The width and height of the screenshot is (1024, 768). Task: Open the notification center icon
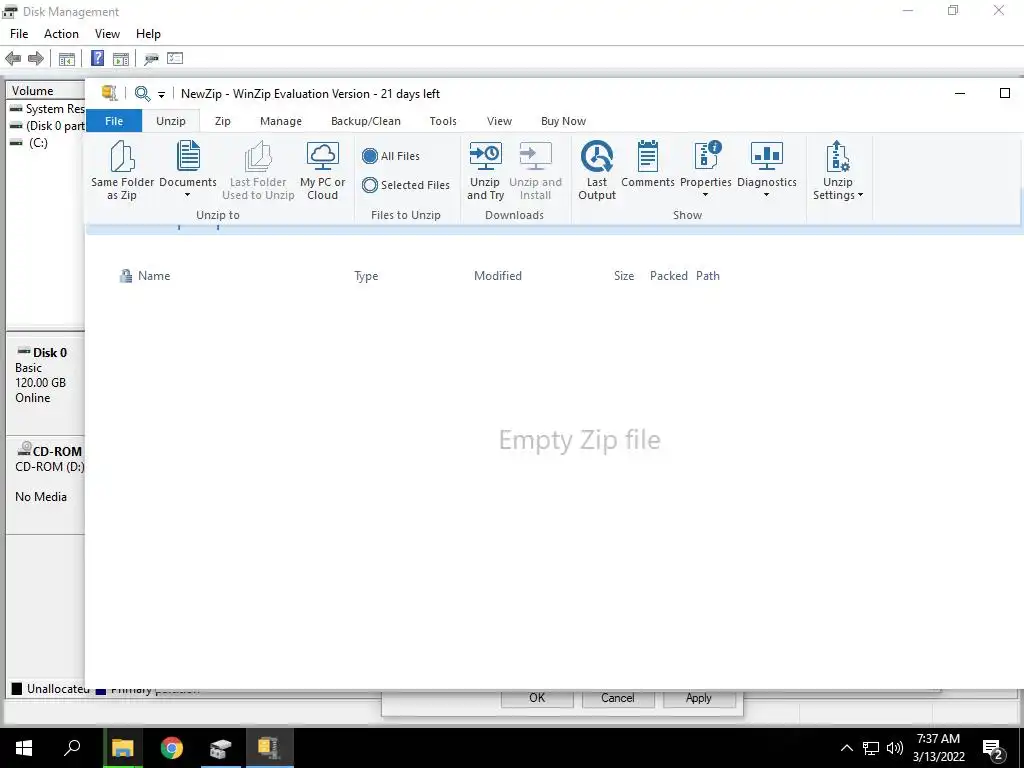click(993, 749)
